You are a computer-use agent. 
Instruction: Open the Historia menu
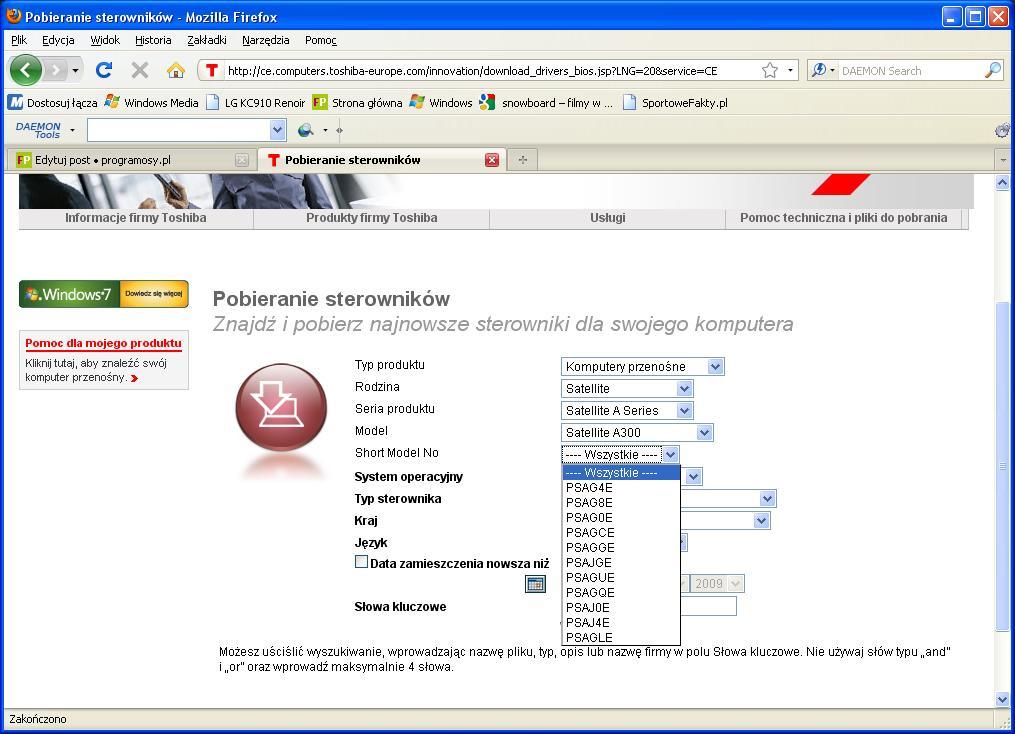tap(153, 40)
